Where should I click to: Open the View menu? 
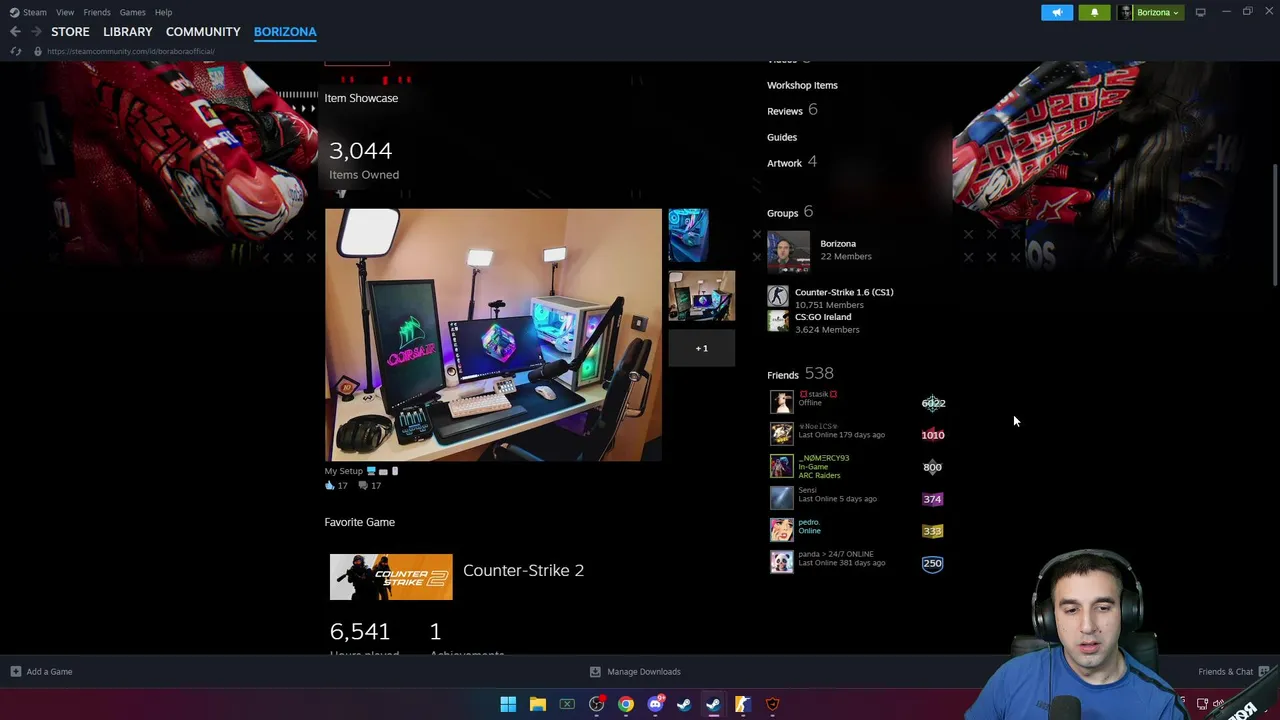65,12
